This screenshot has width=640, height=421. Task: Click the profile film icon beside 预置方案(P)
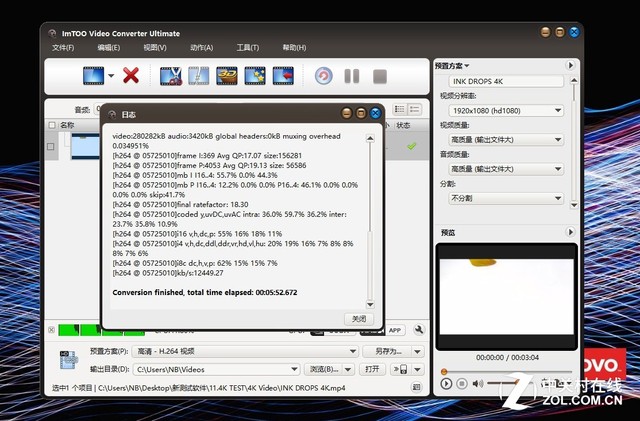68,360
